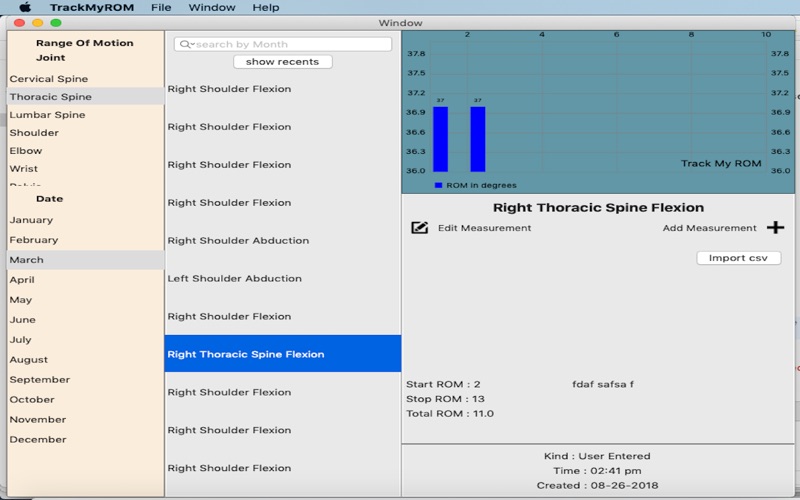Select February in Date list
Viewport: 800px width, 500px height.
pos(85,240)
